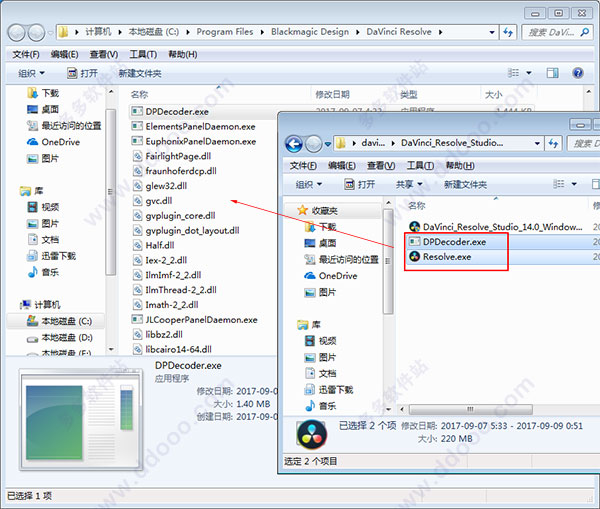Expand the front address bar history dropdown
Screen dimensions: 600x509
click(x=537, y=144)
